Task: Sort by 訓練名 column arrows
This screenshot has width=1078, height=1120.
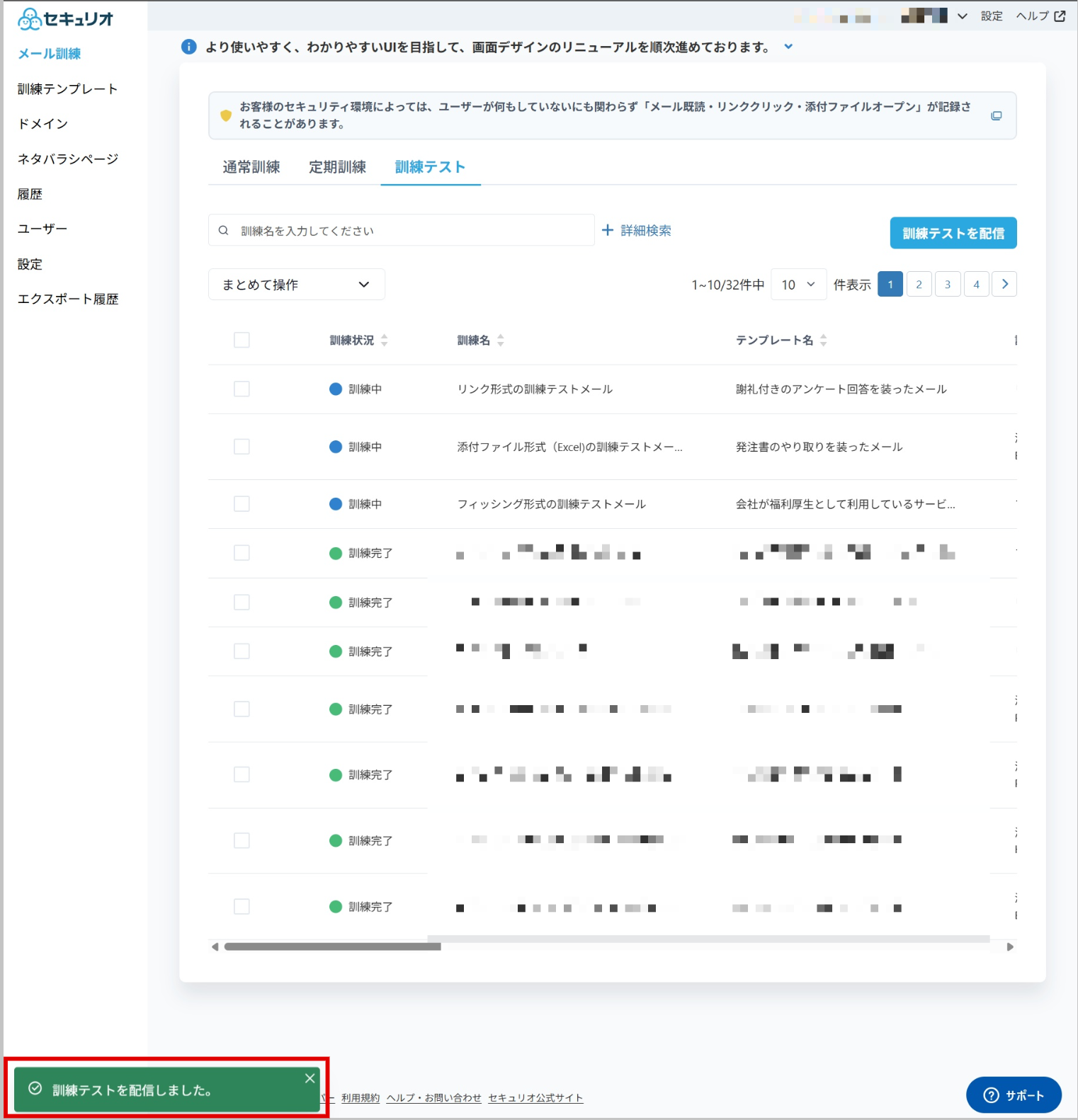Action: (x=501, y=341)
